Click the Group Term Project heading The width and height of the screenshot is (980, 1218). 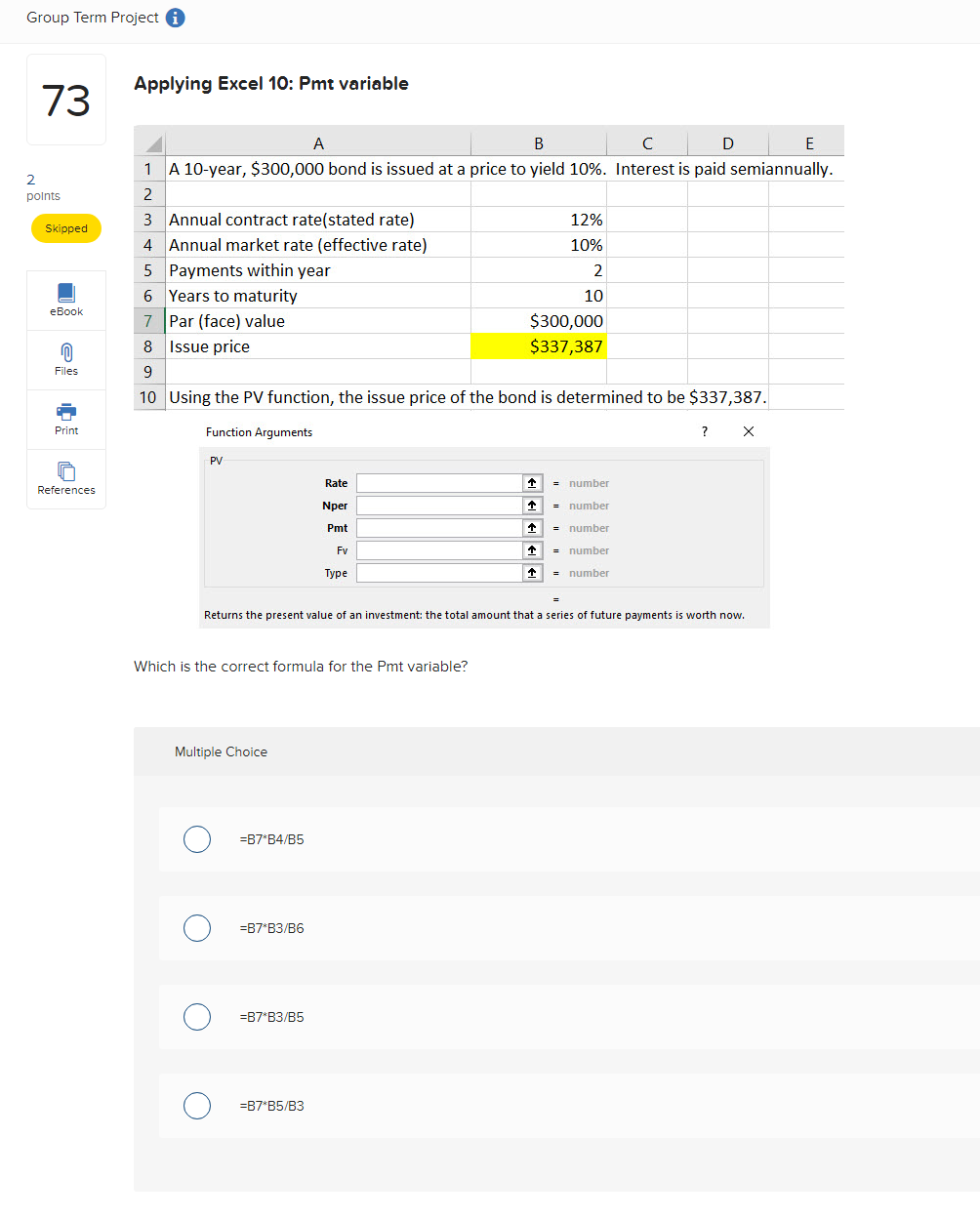[93, 17]
